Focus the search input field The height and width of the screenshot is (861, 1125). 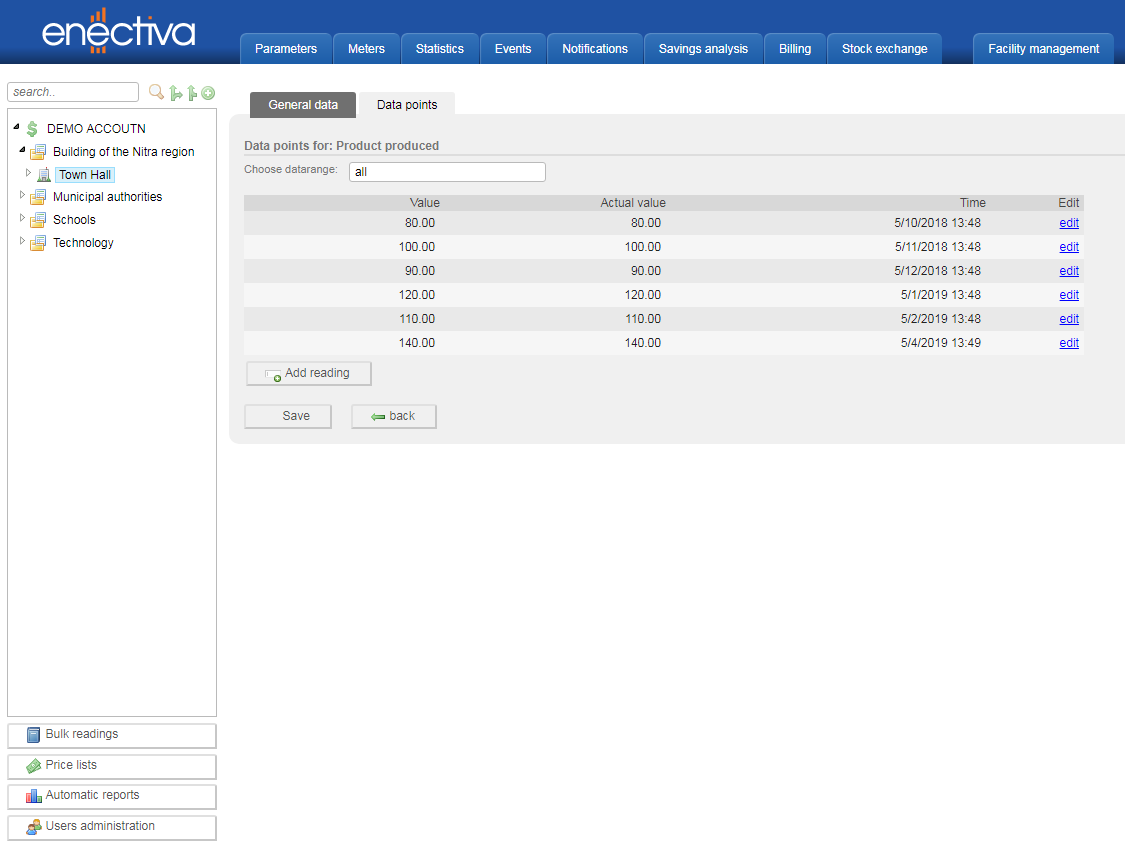pos(73,92)
